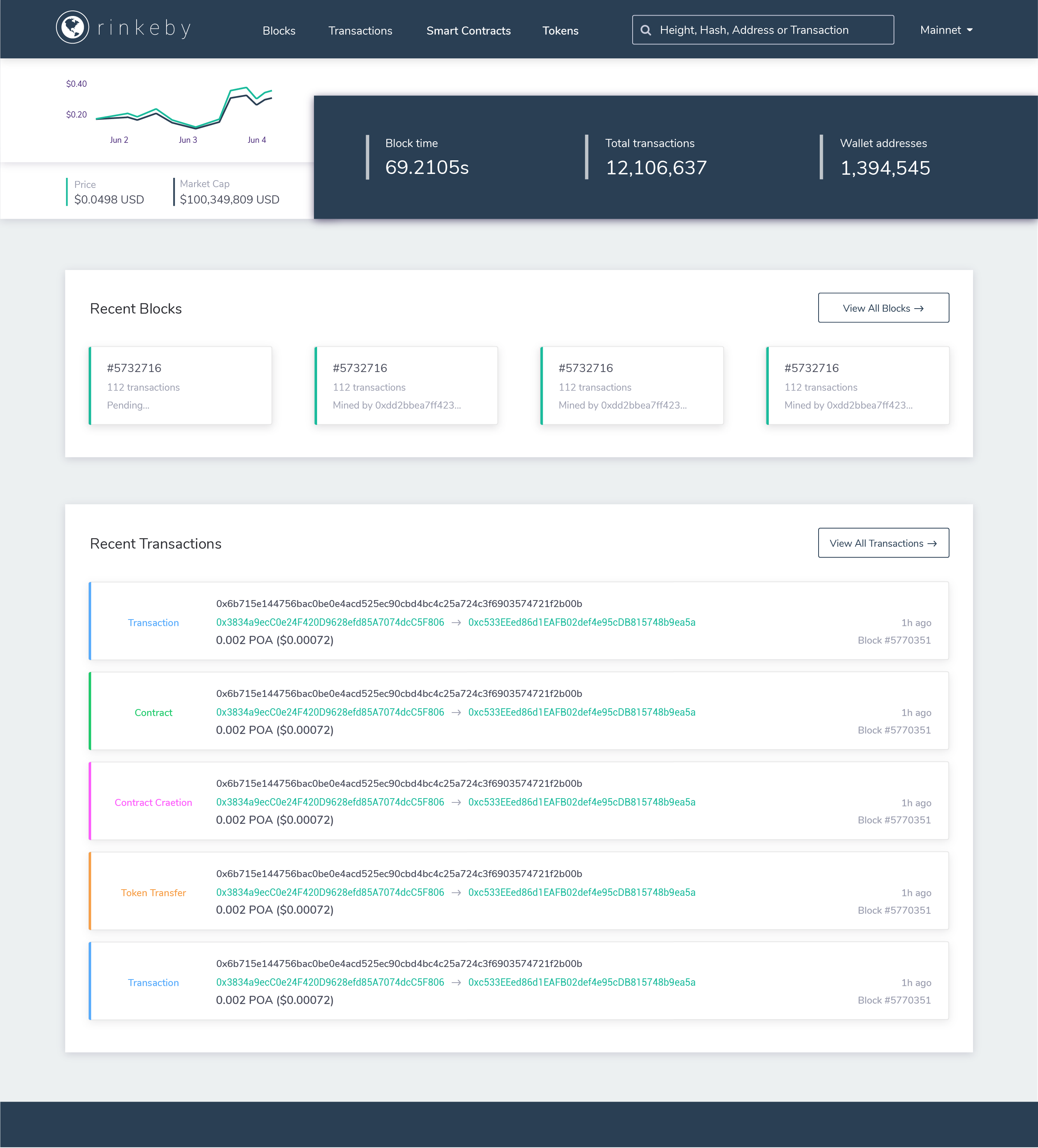1038x1148 pixels.
Task: Click the View All Transactions button
Action: (883, 543)
